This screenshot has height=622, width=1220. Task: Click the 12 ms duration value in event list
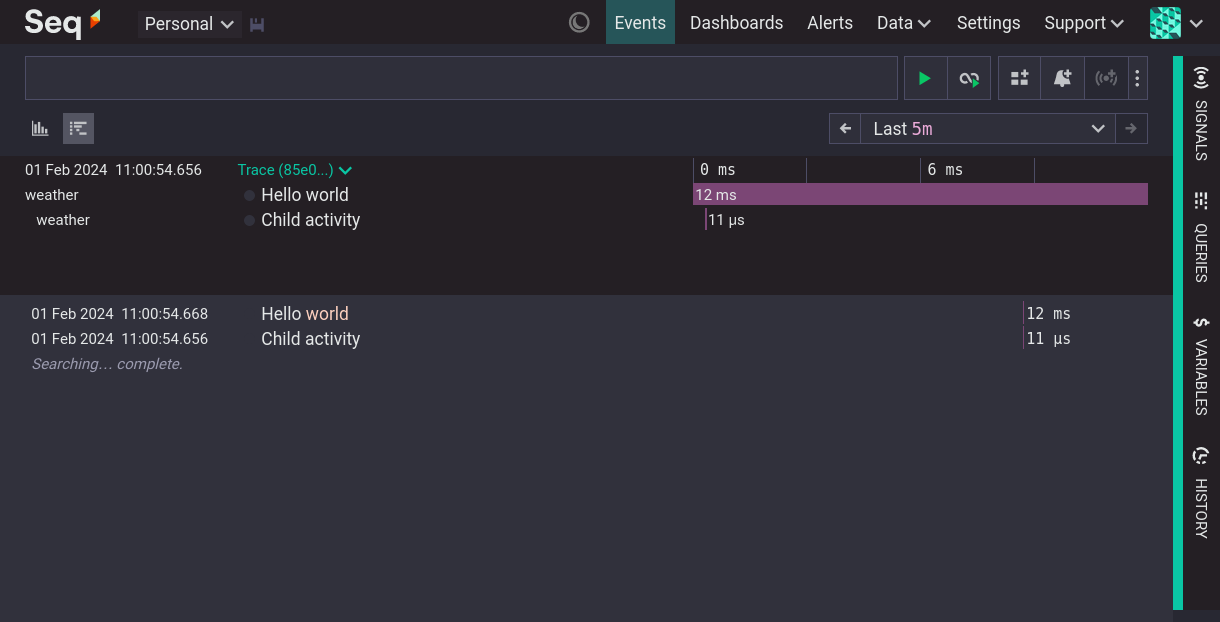tap(1048, 314)
